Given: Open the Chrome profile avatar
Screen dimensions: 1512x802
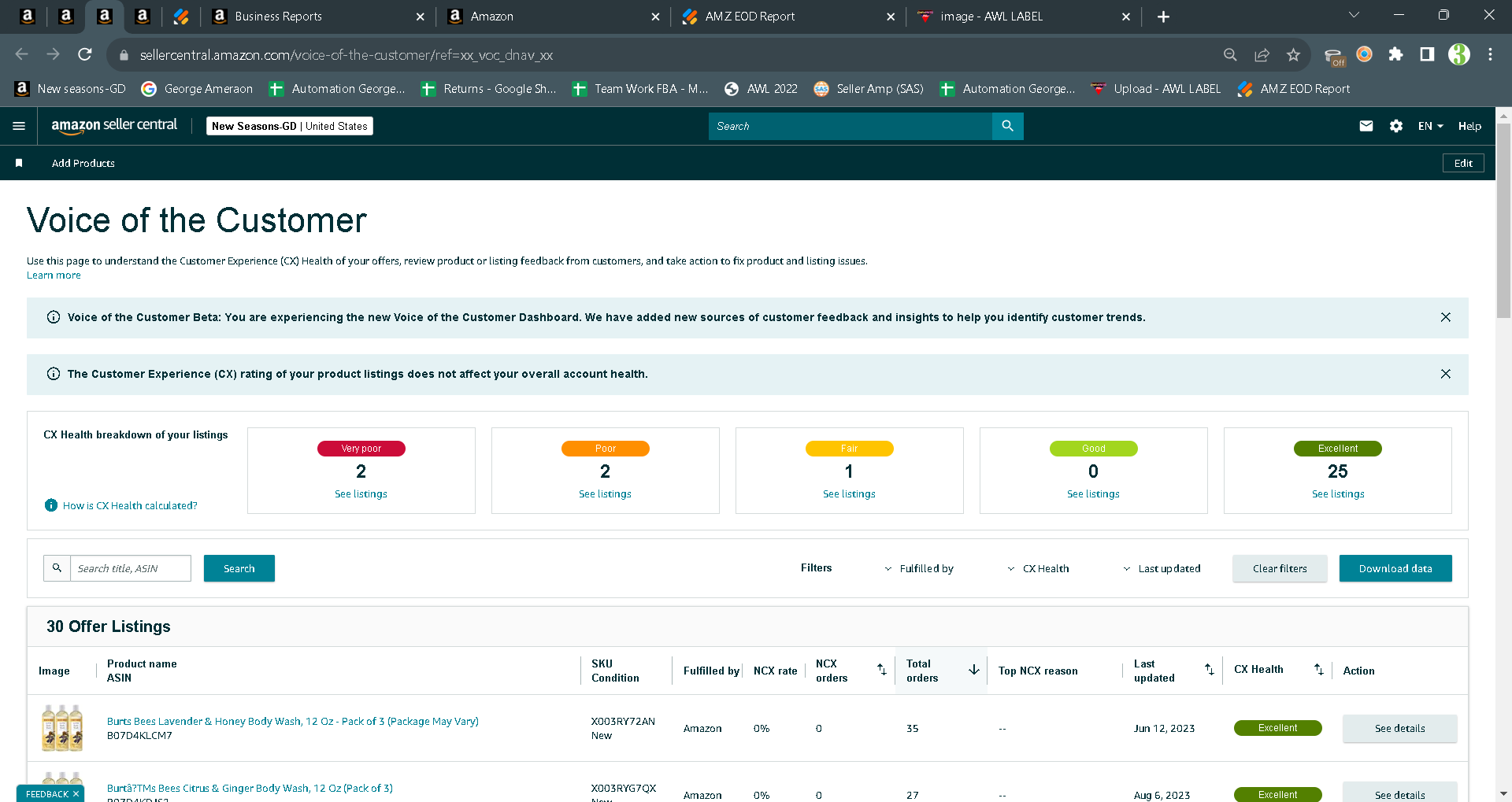Looking at the screenshot, I should pos(1458,54).
